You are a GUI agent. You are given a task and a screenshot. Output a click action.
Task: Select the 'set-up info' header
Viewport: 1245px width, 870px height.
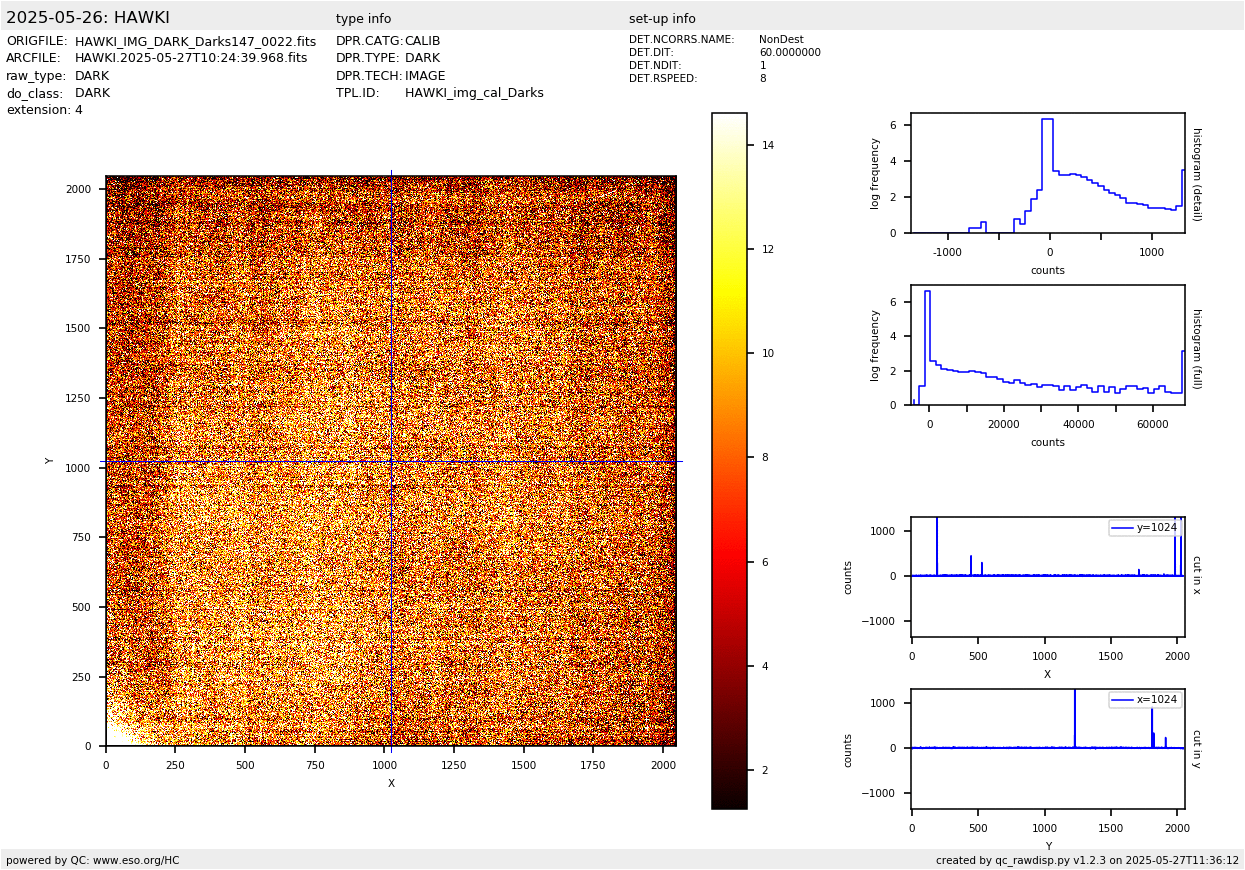[662, 19]
